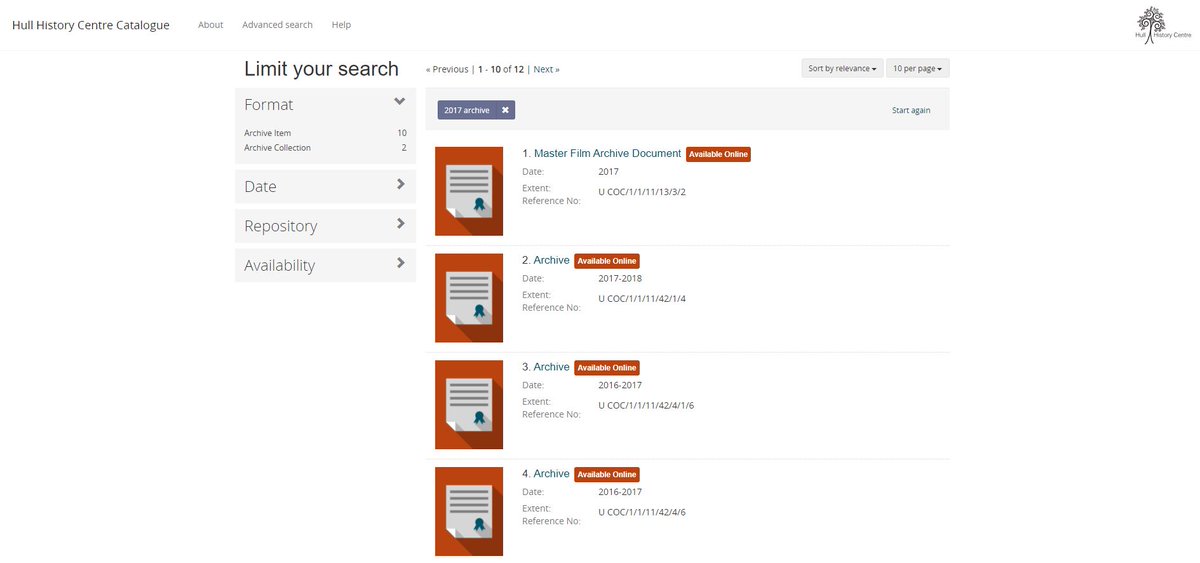The height and width of the screenshot is (563, 1200).
Task: Click the Hull History Centre tree logo
Action: (1164, 25)
